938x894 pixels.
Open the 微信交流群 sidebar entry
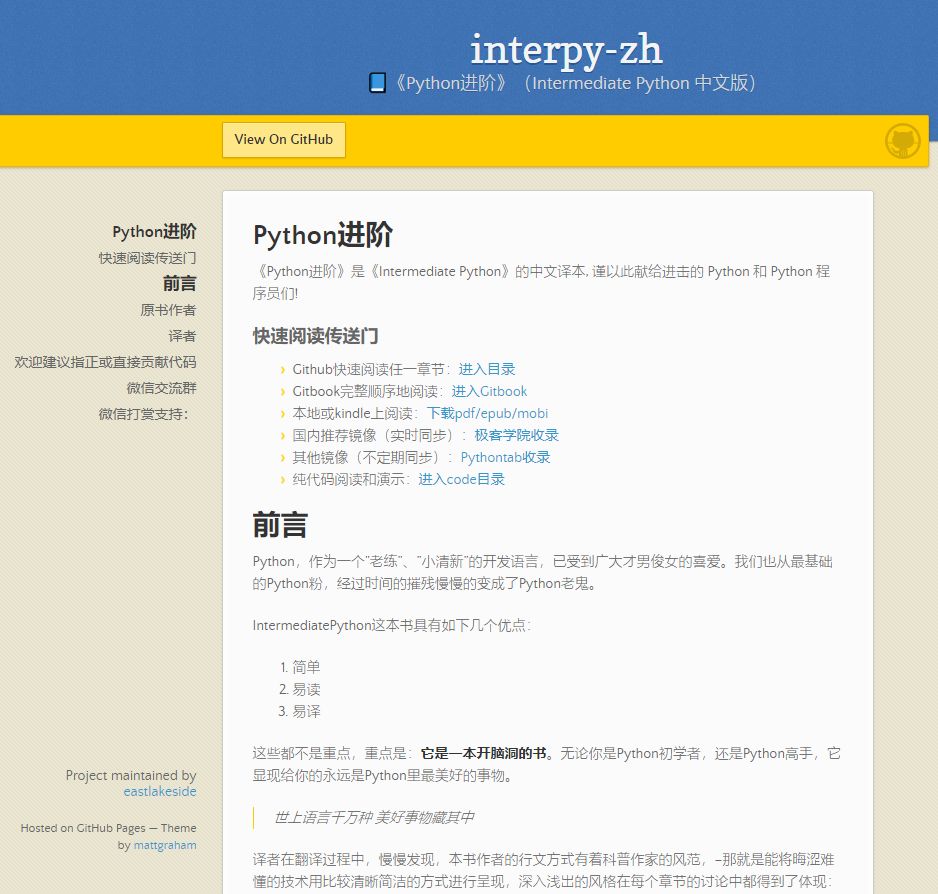coord(162,388)
